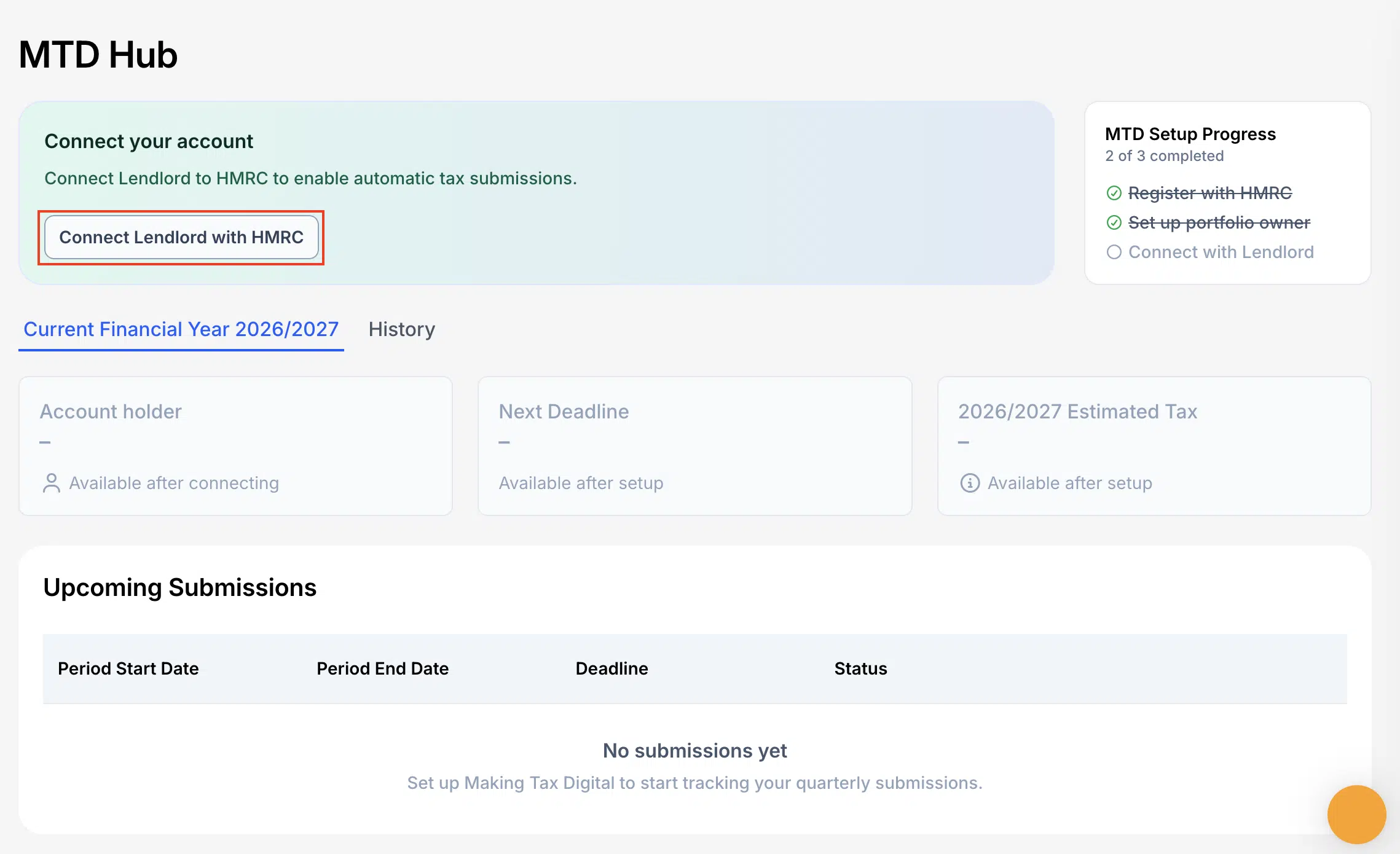Click the Deadline column header
Image resolution: width=1400 pixels, height=854 pixels.
tap(612, 668)
